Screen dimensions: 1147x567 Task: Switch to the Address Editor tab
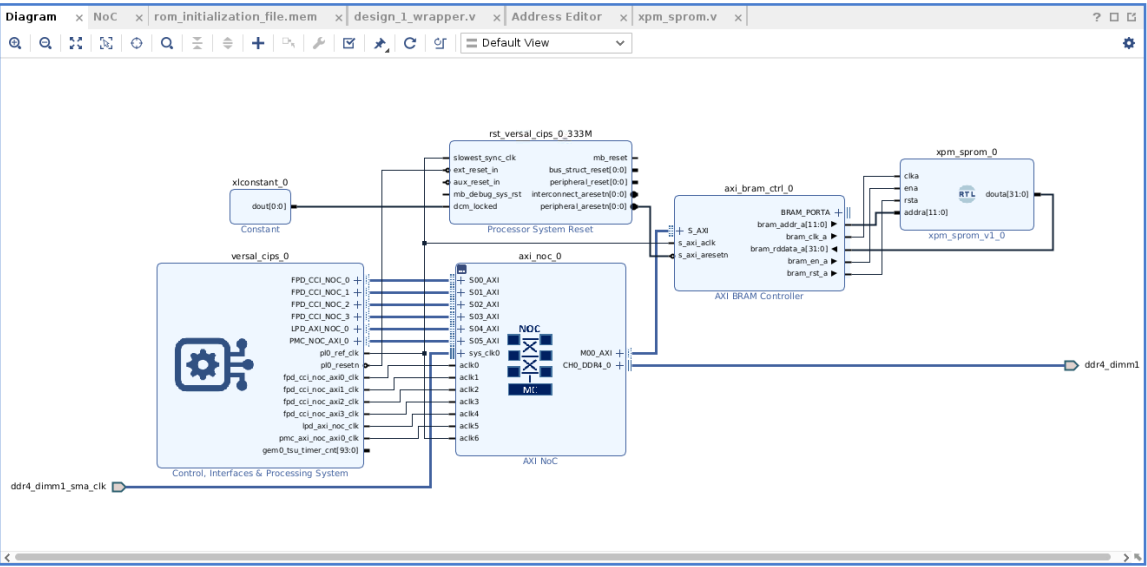(x=556, y=17)
